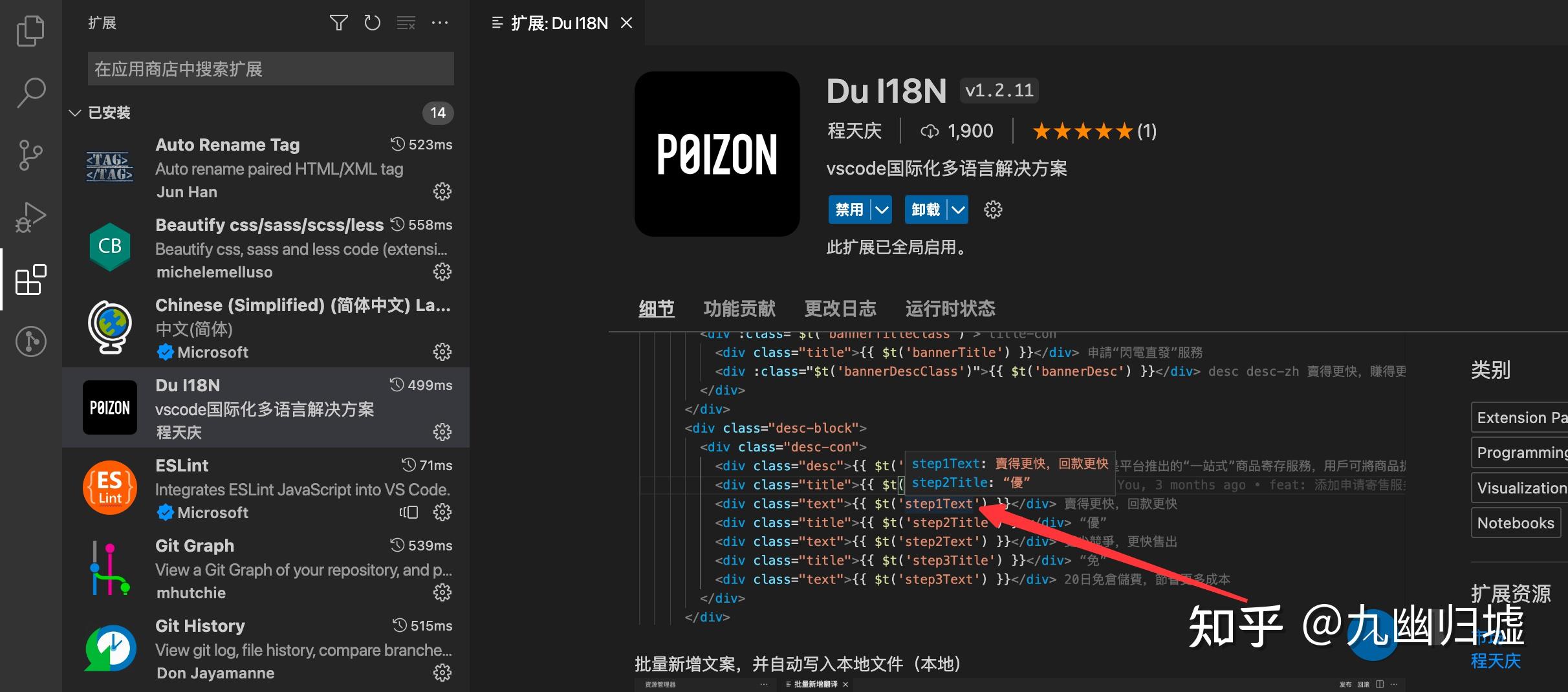Select the Extensions icon in the activity bar
Viewport: 1568px width, 692px height.
(x=30, y=280)
